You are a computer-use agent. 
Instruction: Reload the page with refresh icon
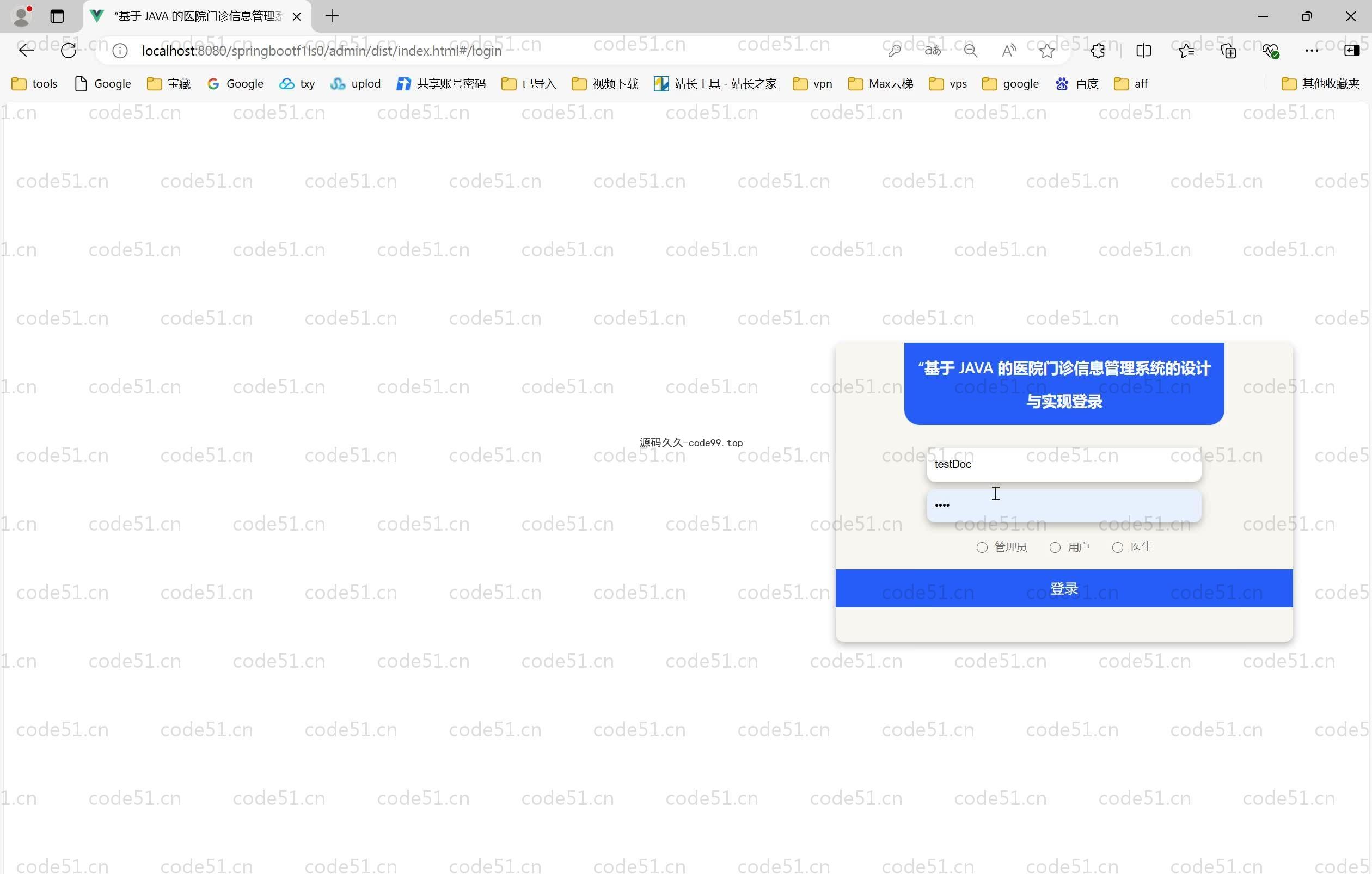tap(69, 51)
